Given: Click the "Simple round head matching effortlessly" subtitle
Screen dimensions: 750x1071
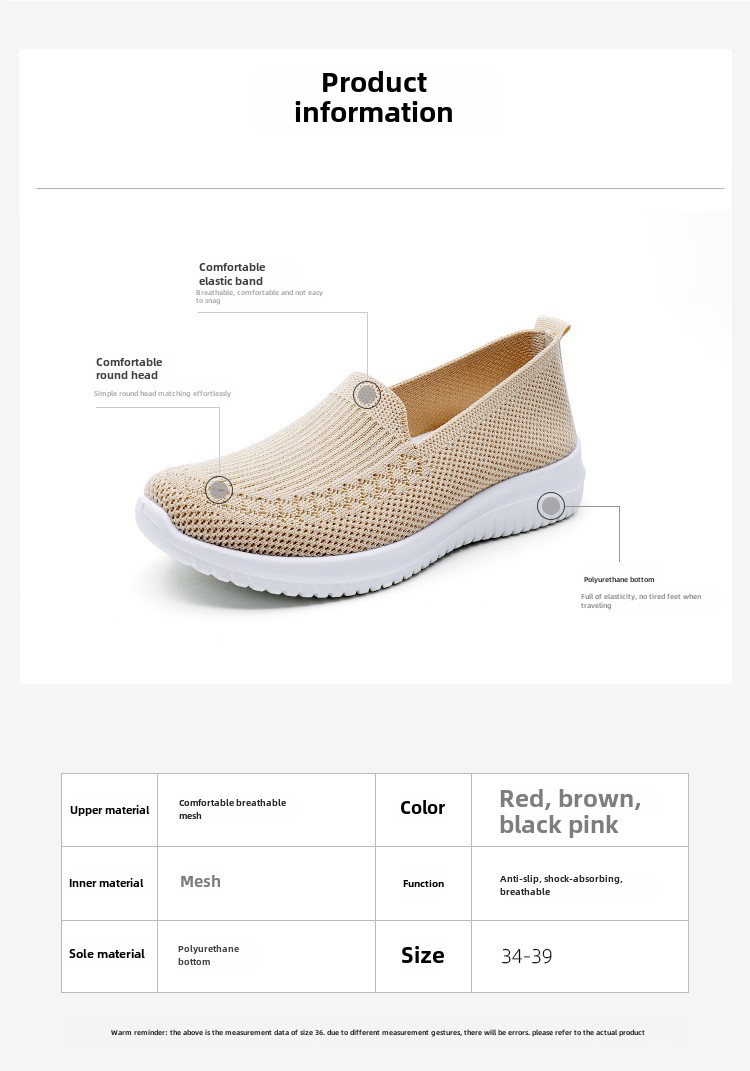Looking at the screenshot, I should [162, 394].
